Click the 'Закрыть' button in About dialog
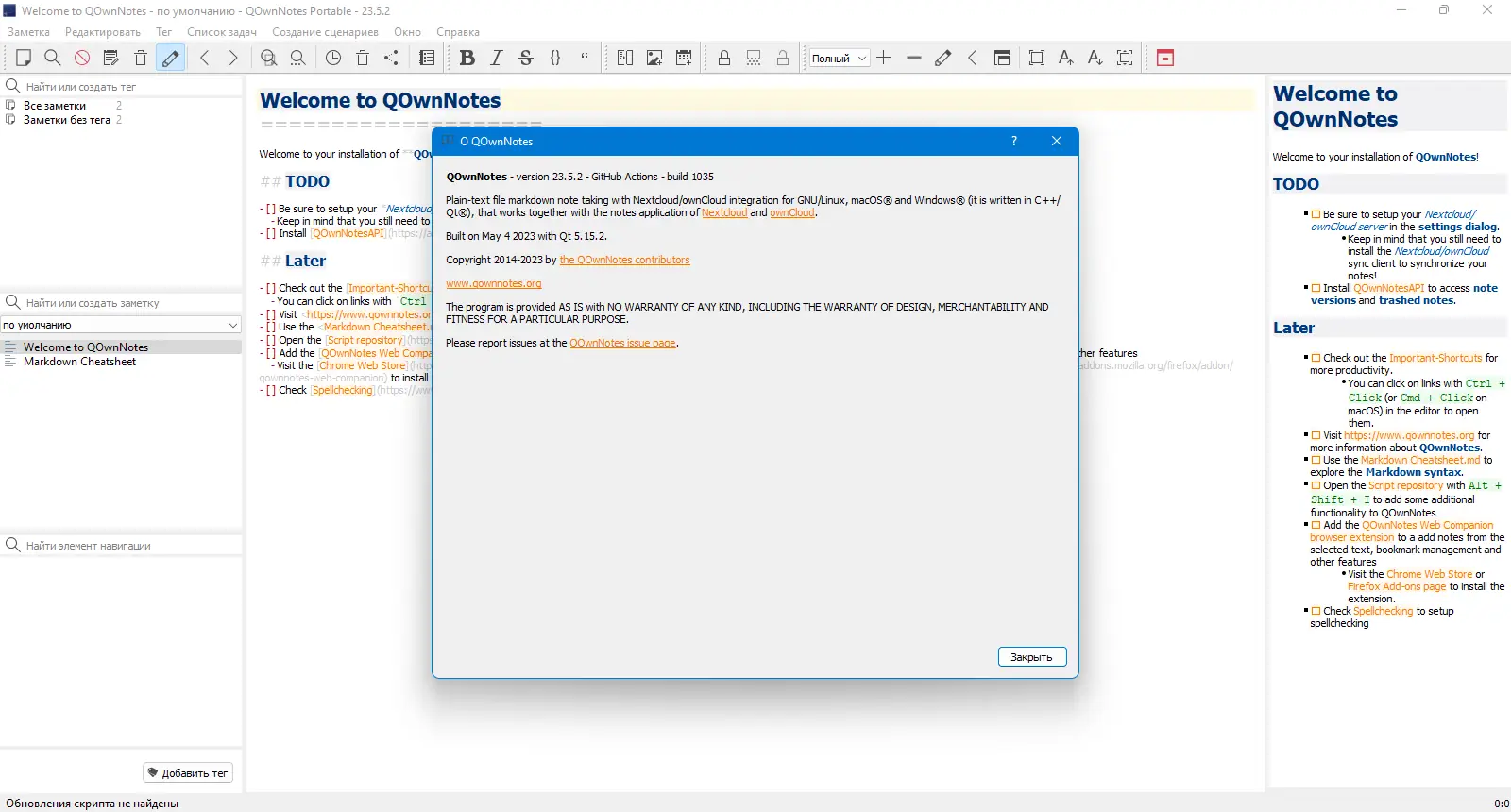The height and width of the screenshot is (812, 1511). 1032,657
